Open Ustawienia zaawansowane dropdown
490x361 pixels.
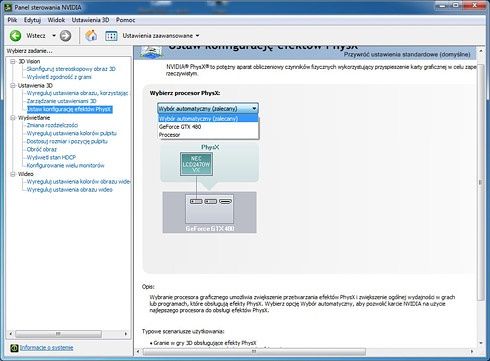[198, 35]
